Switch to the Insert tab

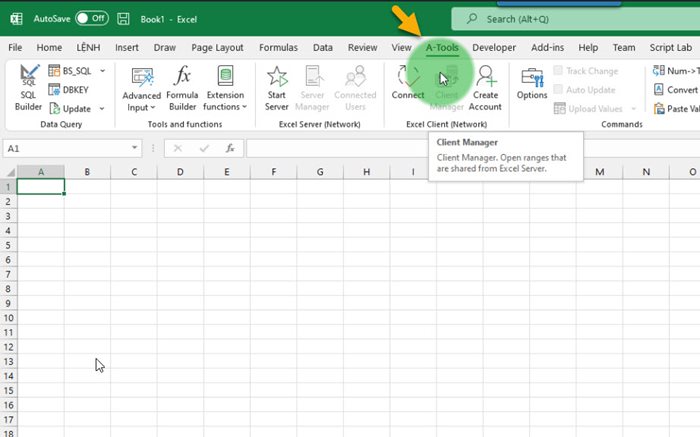pos(126,47)
